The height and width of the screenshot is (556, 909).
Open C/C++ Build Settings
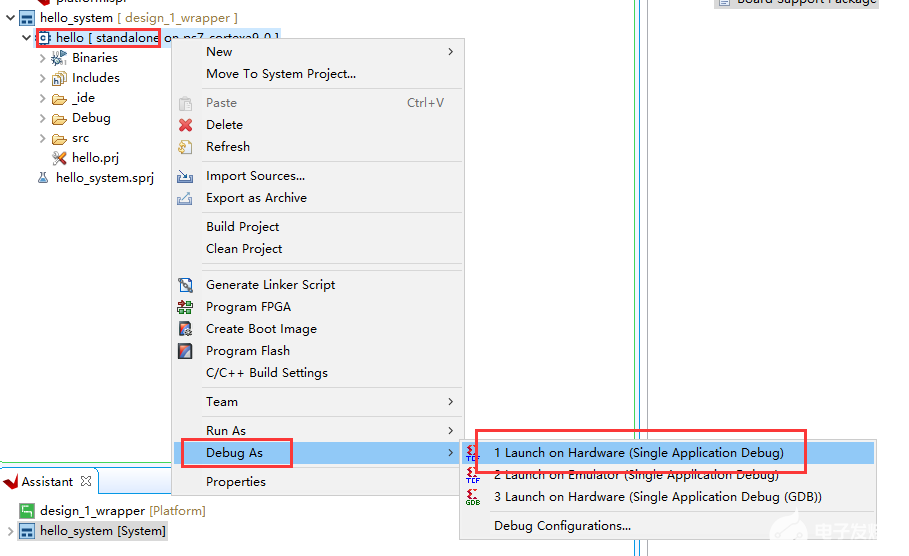click(319, 373)
